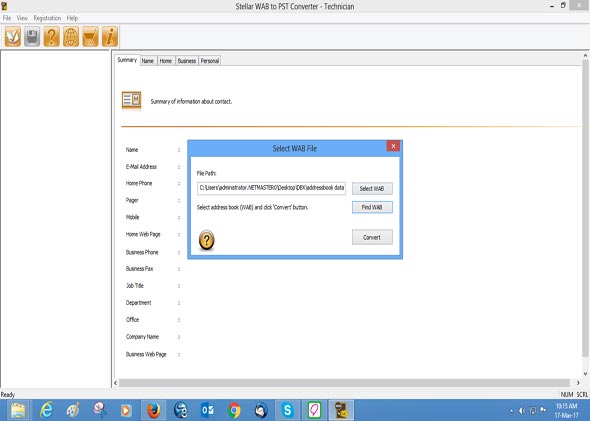
Task: Click the horizontal scrollbar at panel bottom
Action: 344,383
